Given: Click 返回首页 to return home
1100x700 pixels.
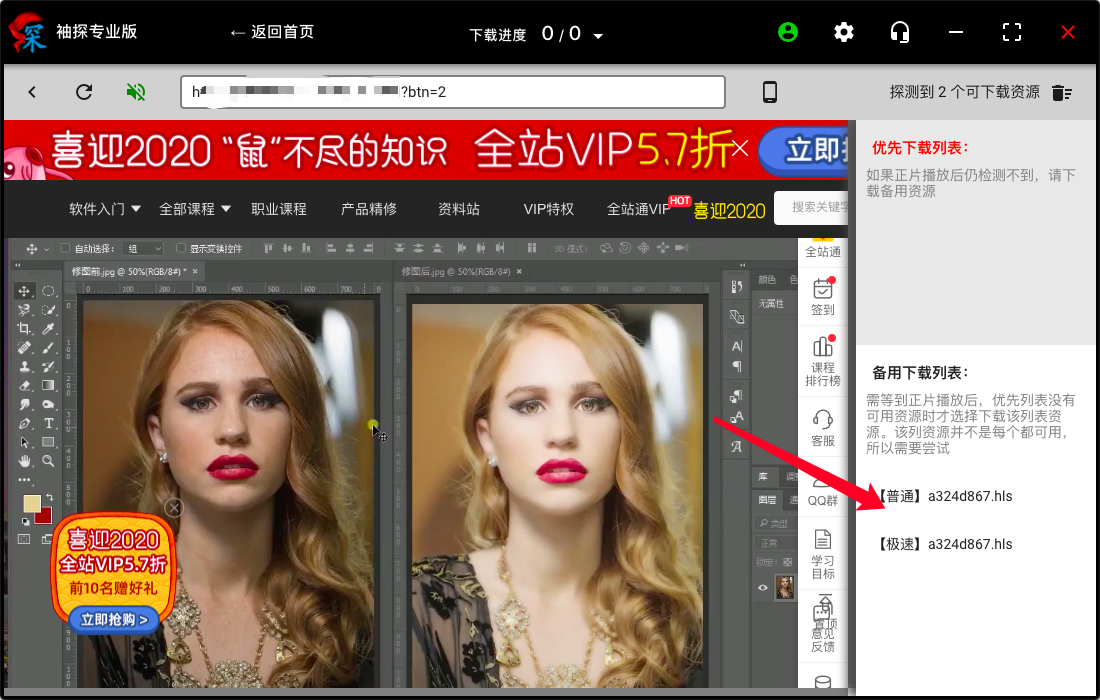Looking at the screenshot, I should pyautogui.click(x=272, y=32).
